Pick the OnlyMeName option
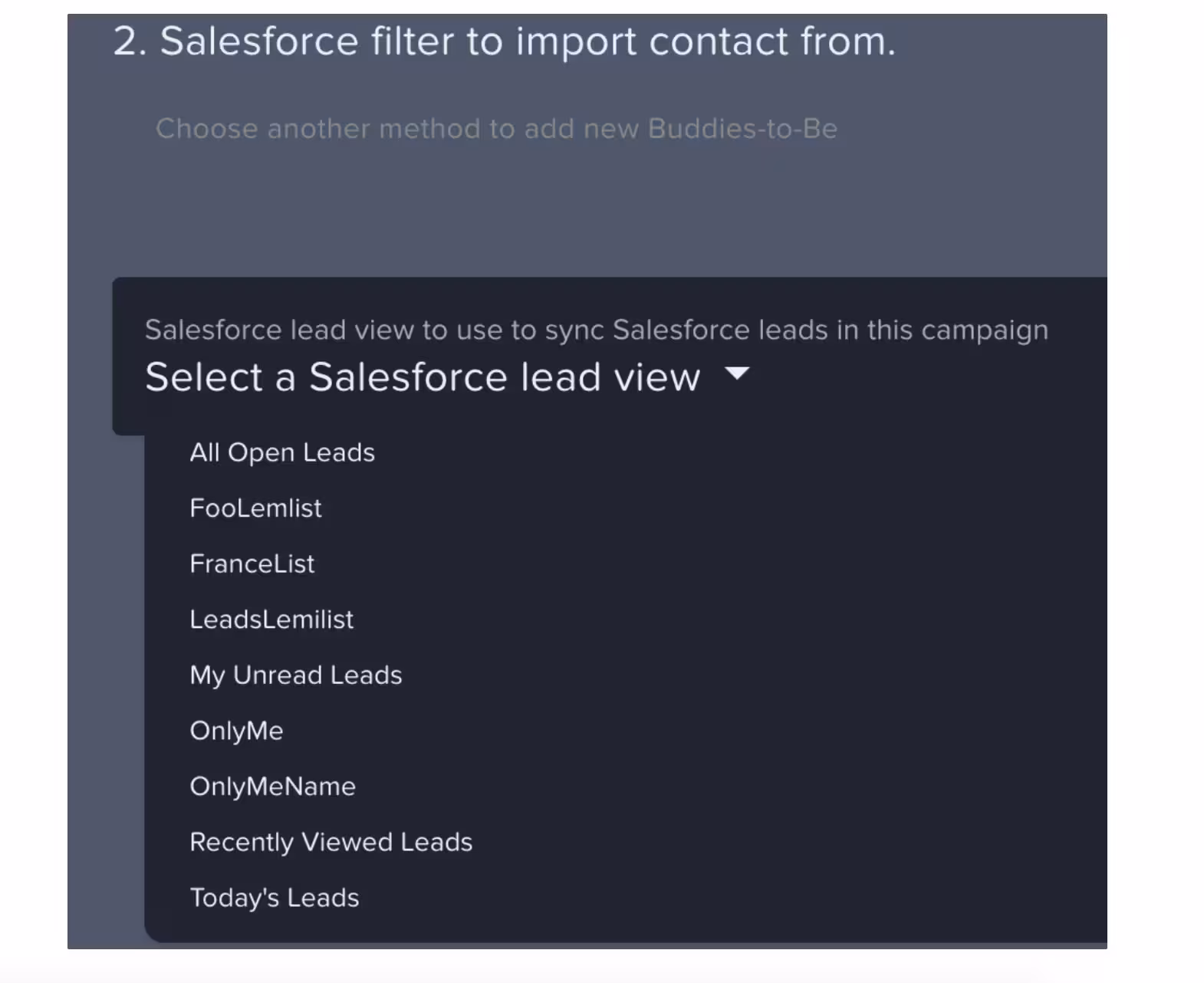The image size is (1204, 983). (x=272, y=787)
